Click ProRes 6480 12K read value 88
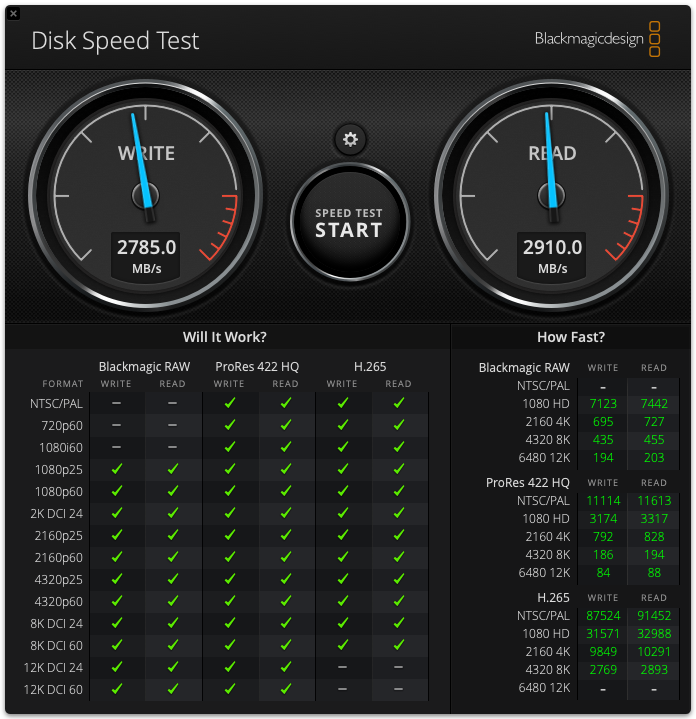Image resolution: width=696 pixels, height=719 pixels. click(654, 573)
